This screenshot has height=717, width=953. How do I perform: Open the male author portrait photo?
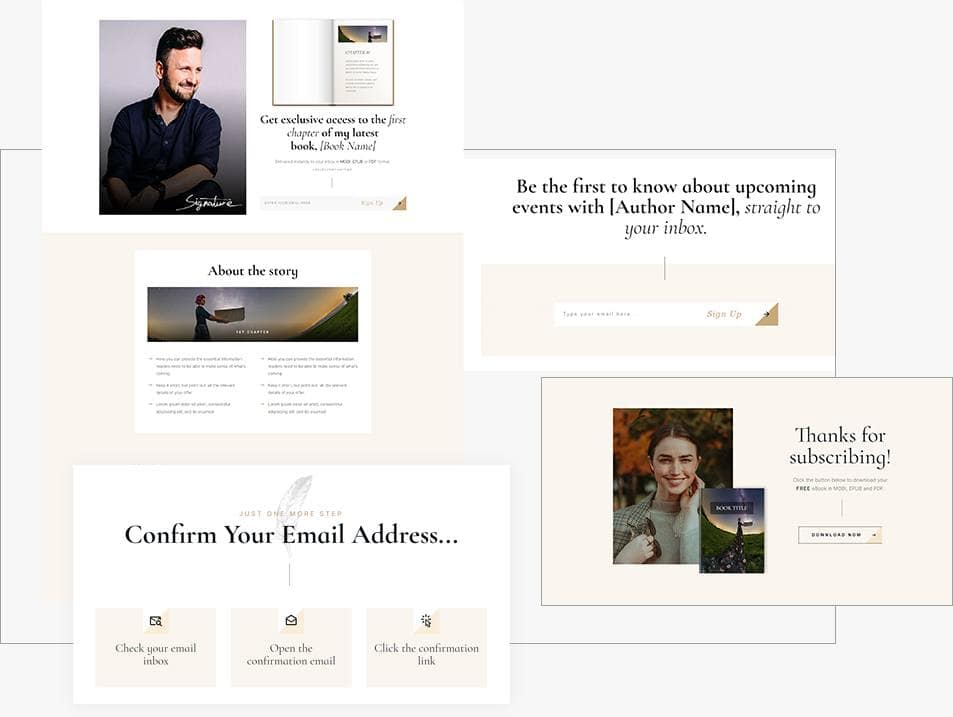[173, 117]
